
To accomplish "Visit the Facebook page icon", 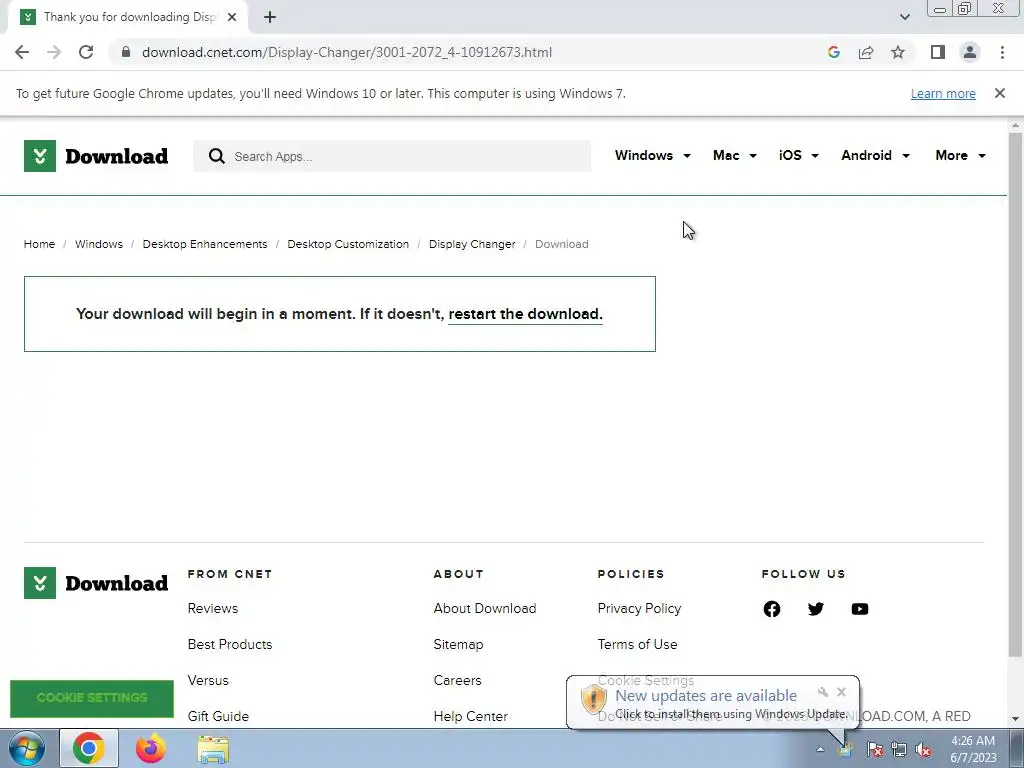I will pyautogui.click(x=771, y=609).
